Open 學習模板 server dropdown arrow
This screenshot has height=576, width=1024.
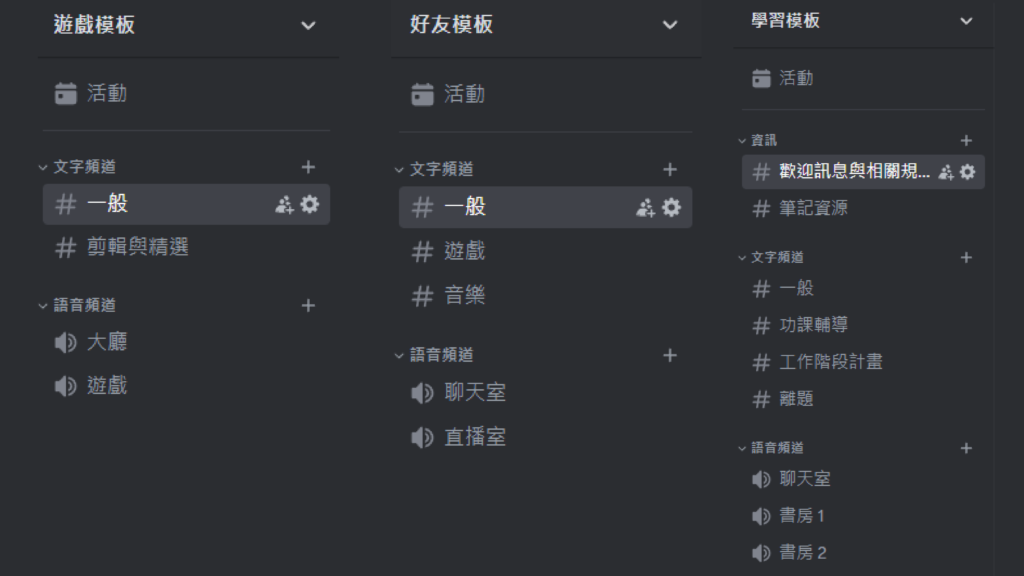(967, 21)
